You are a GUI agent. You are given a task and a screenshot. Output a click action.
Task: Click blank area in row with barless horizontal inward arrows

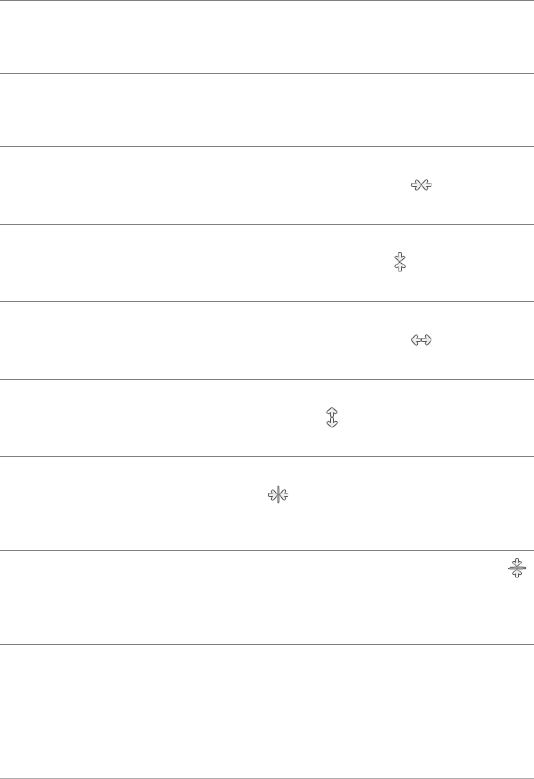[x=199, y=185]
